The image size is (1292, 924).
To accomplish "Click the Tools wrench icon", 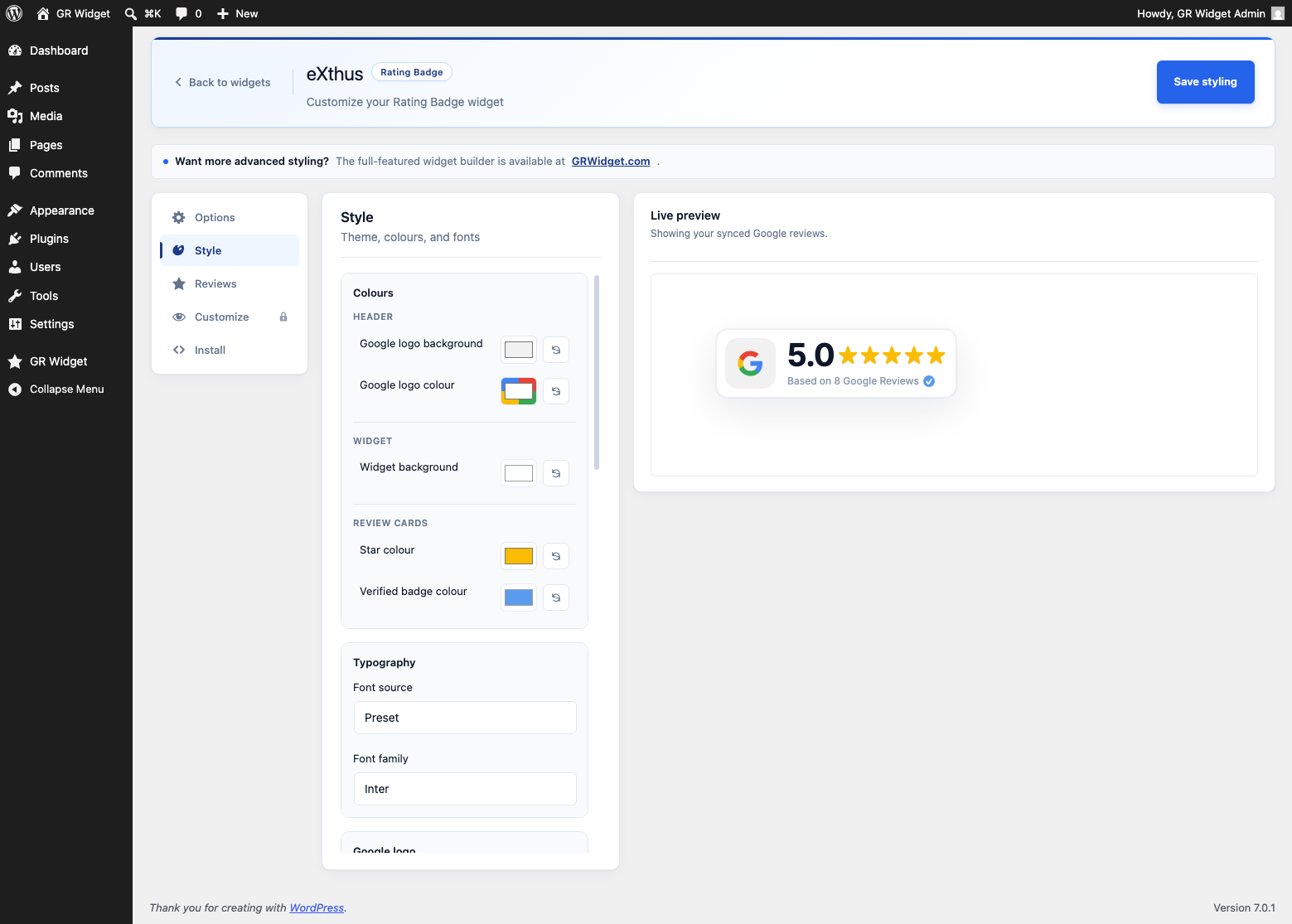I will (15, 296).
